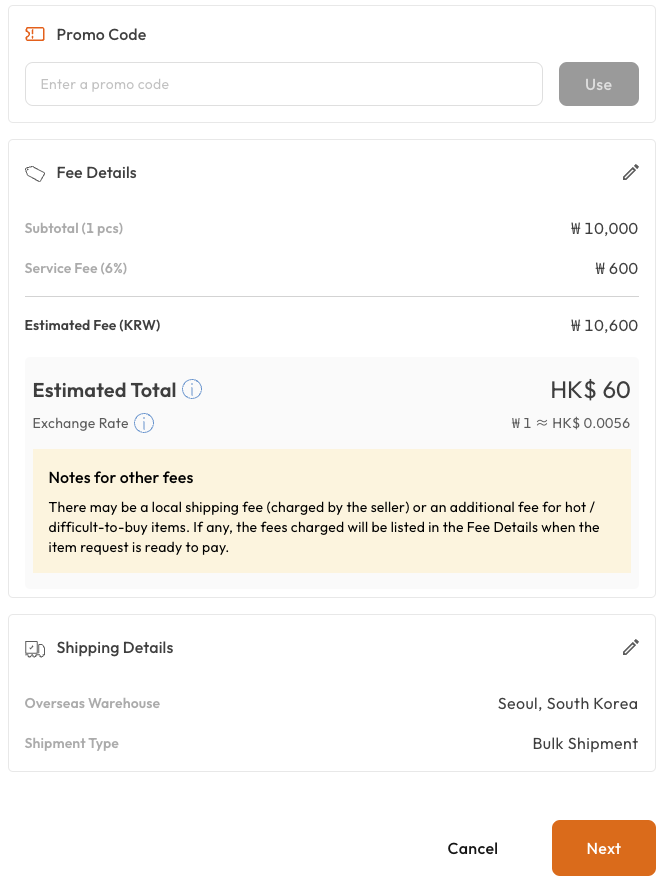Click the Seoul, South Korea warehouse value
This screenshot has width=665, height=886.
pos(567,703)
